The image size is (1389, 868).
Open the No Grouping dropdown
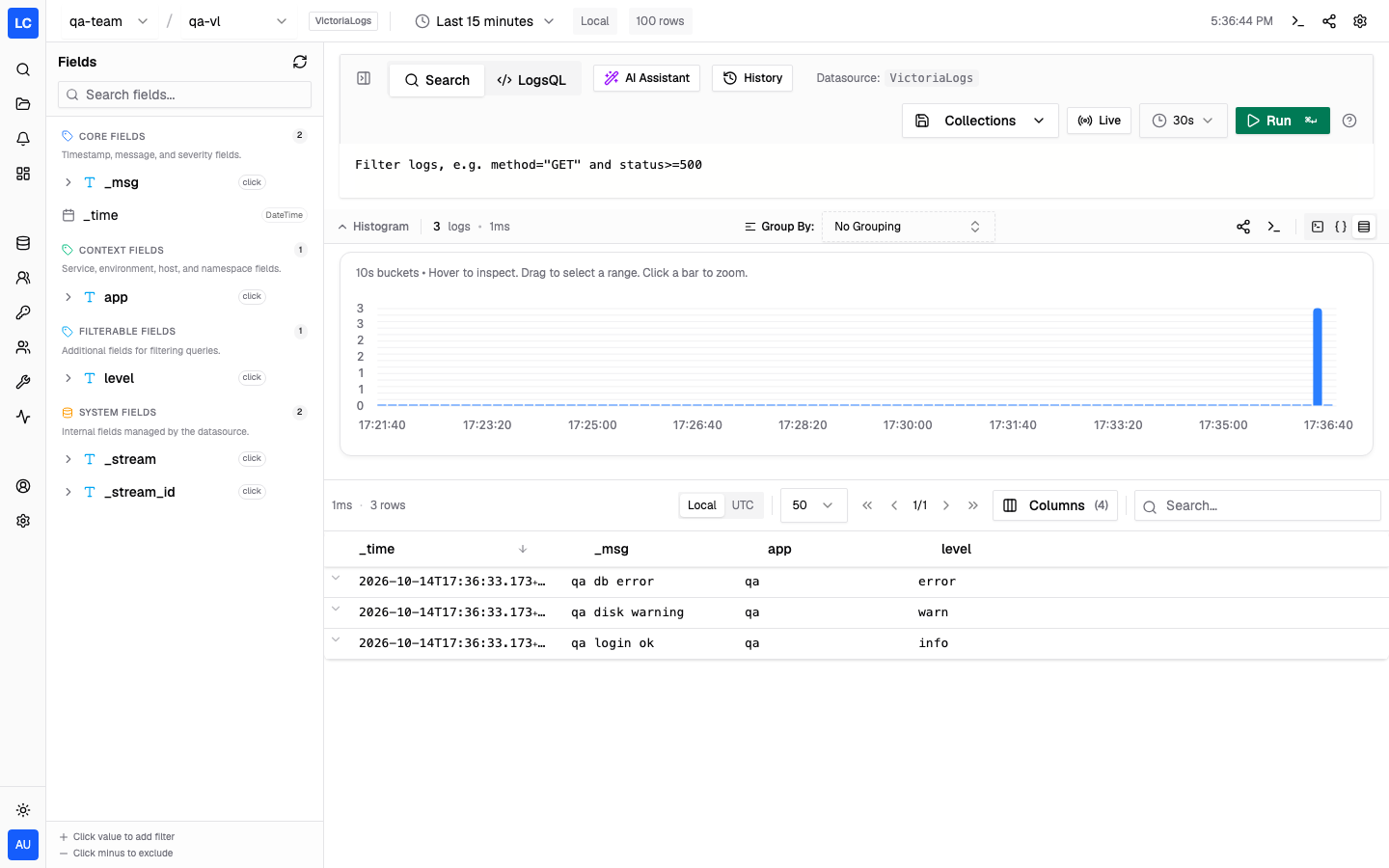coord(908,227)
